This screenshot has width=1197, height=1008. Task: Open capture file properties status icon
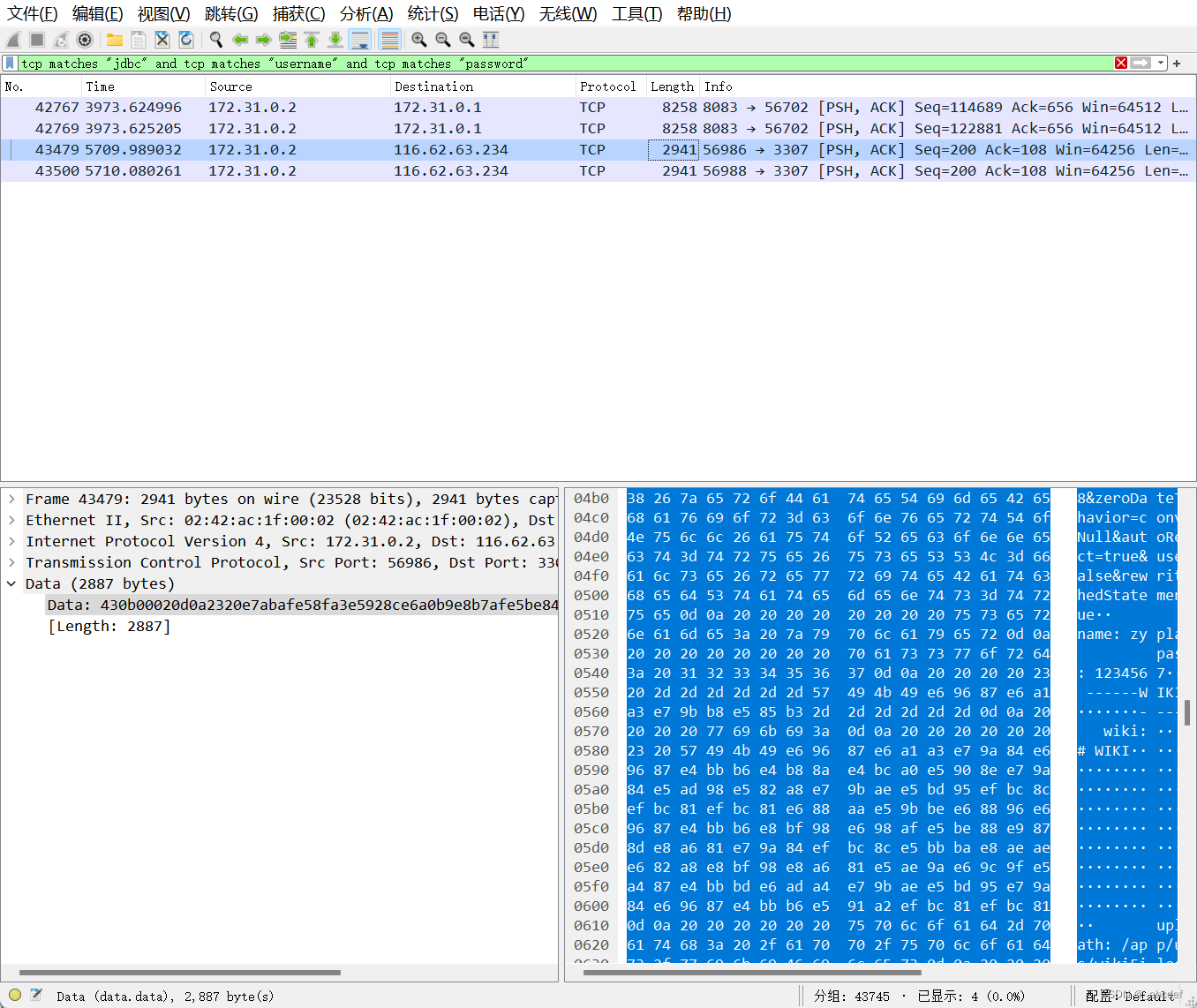click(36, 995)
